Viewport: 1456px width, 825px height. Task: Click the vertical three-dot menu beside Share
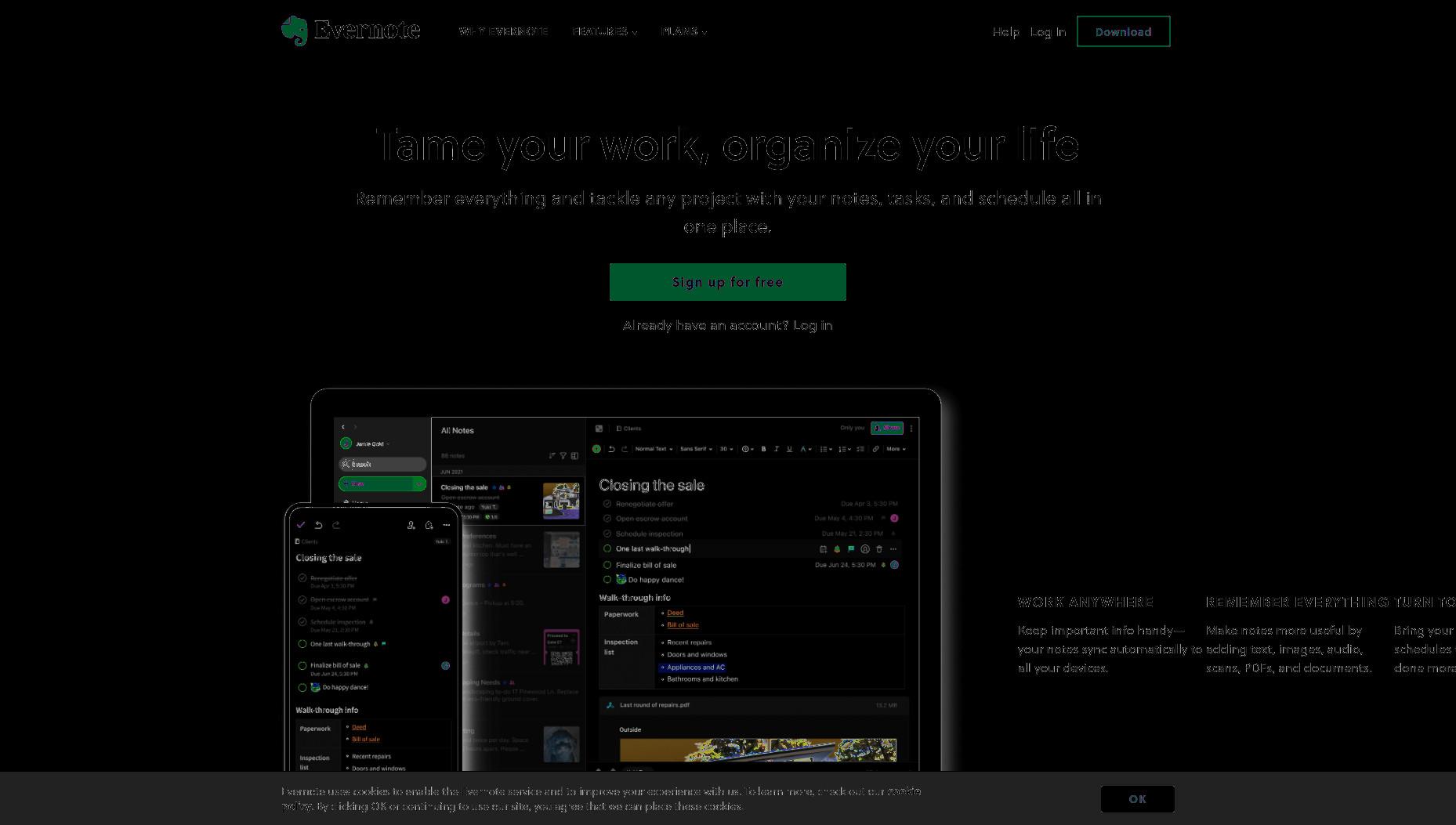(x=911, y=429)
